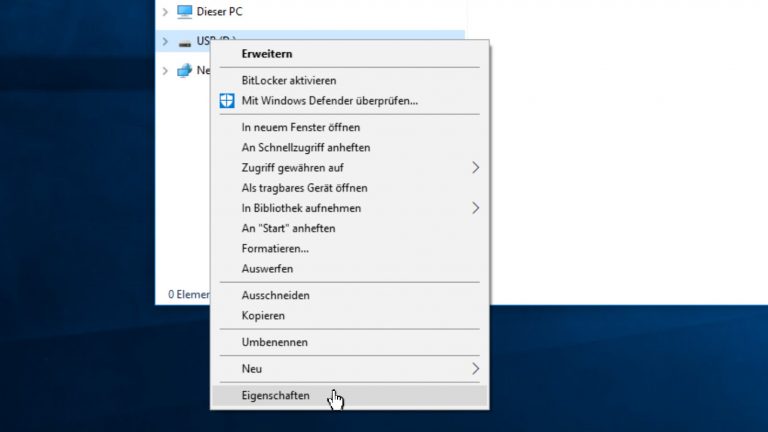768x432 pixels.
Task: Open the Neu submenu arrow
Action: coord(475,369)
